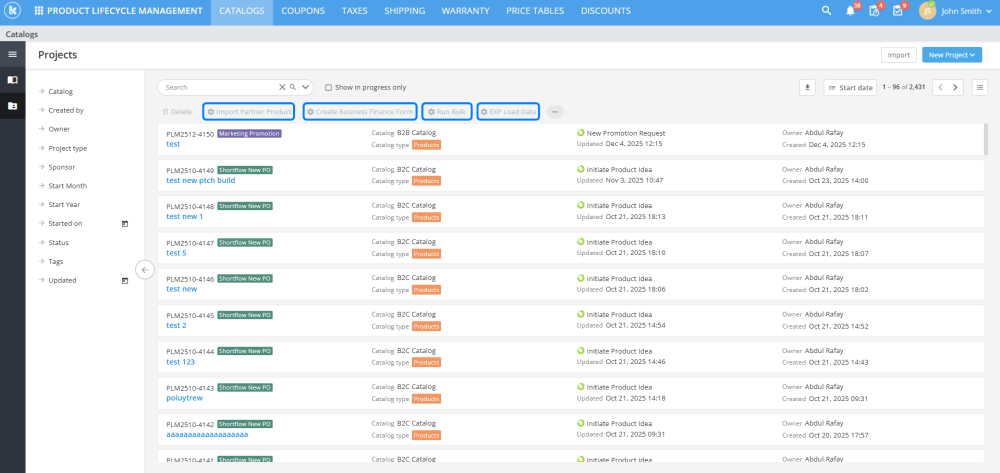
Task: Open project test new ptch build
Action: pyautogui.click(x=200, y=180)
